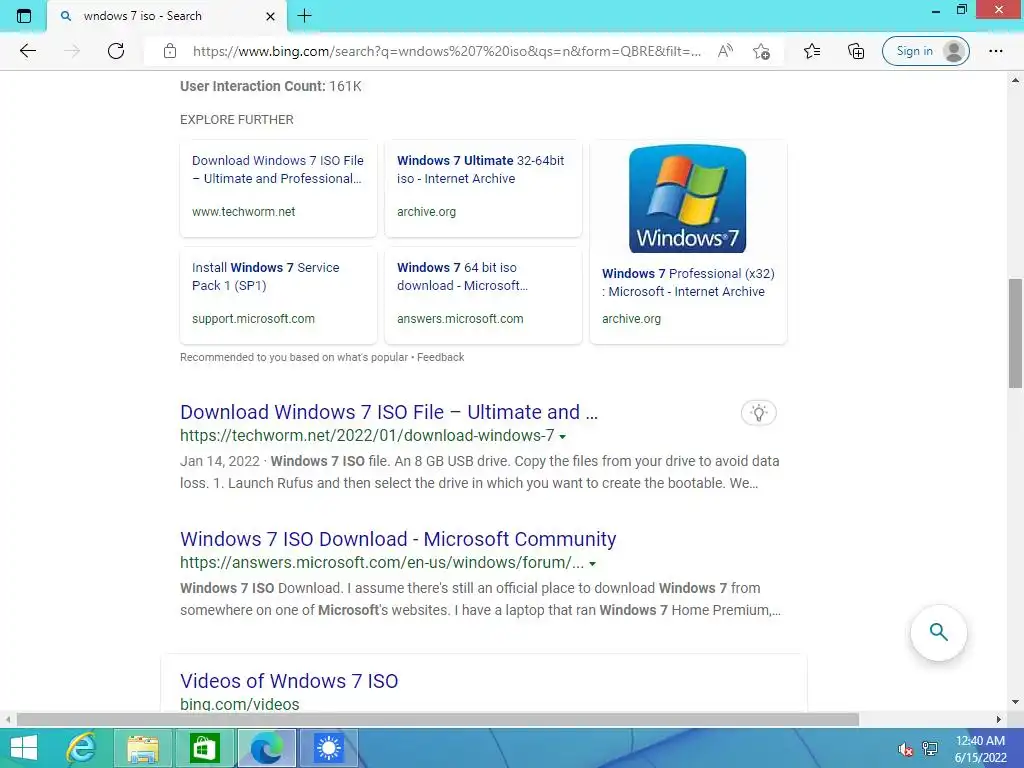Open the Microsoft Store taskbar icon
Viewport: 1024px width, 768px height.
pos(204,748)
